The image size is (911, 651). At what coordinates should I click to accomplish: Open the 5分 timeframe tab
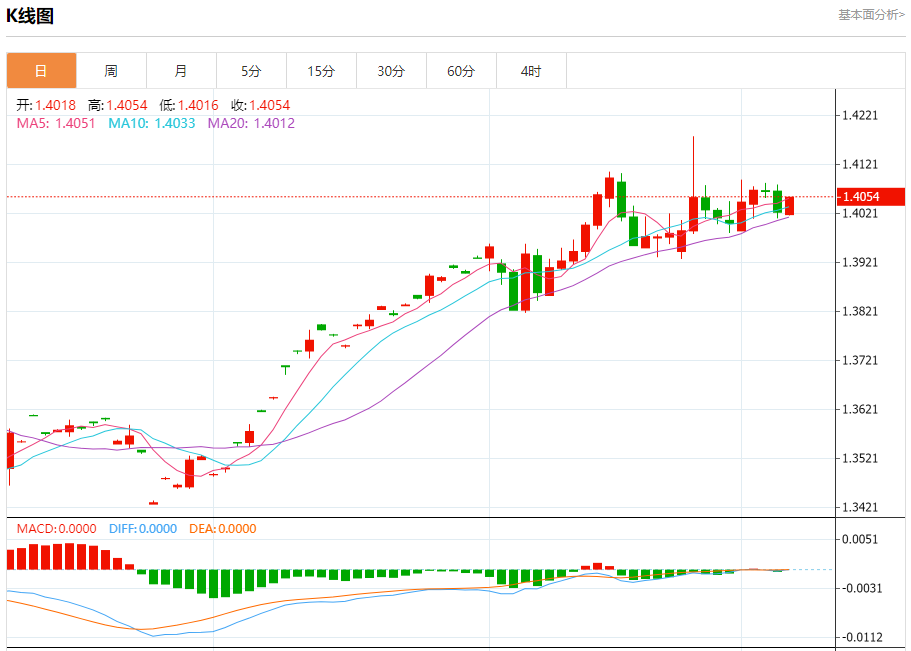251,71
